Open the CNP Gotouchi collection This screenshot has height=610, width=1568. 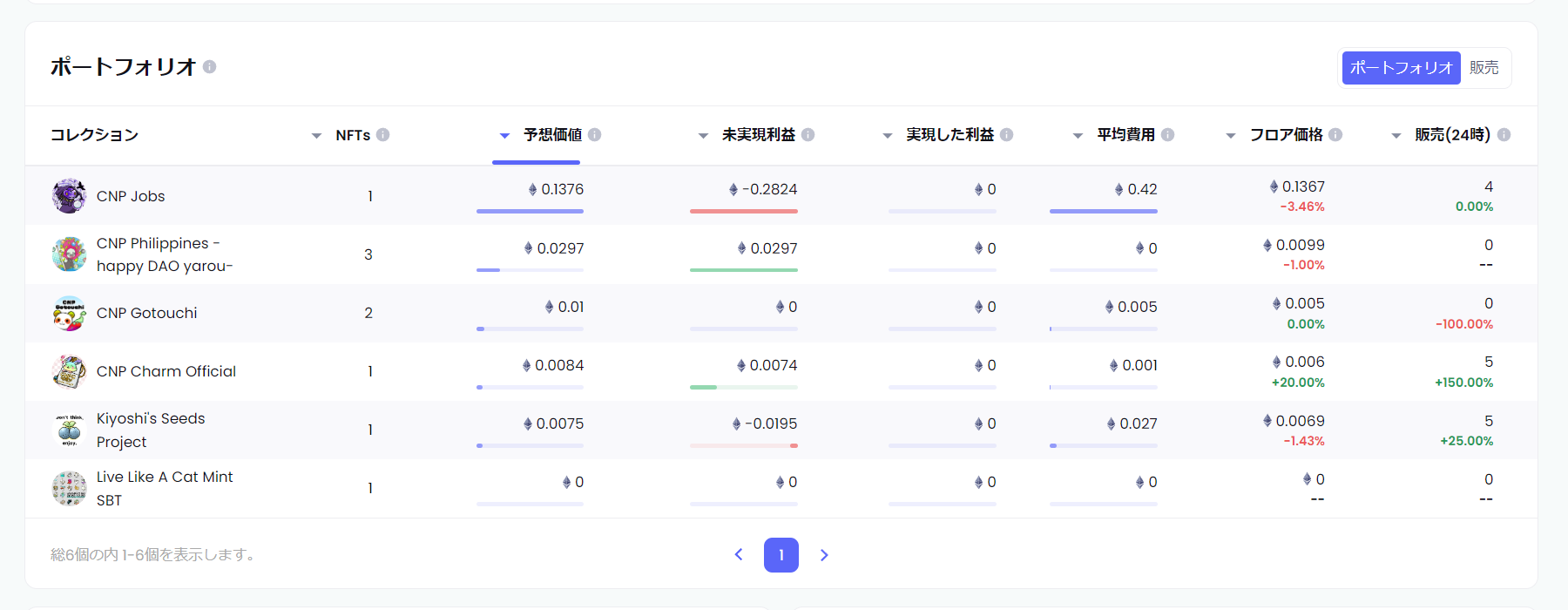(x=146, y=313)
